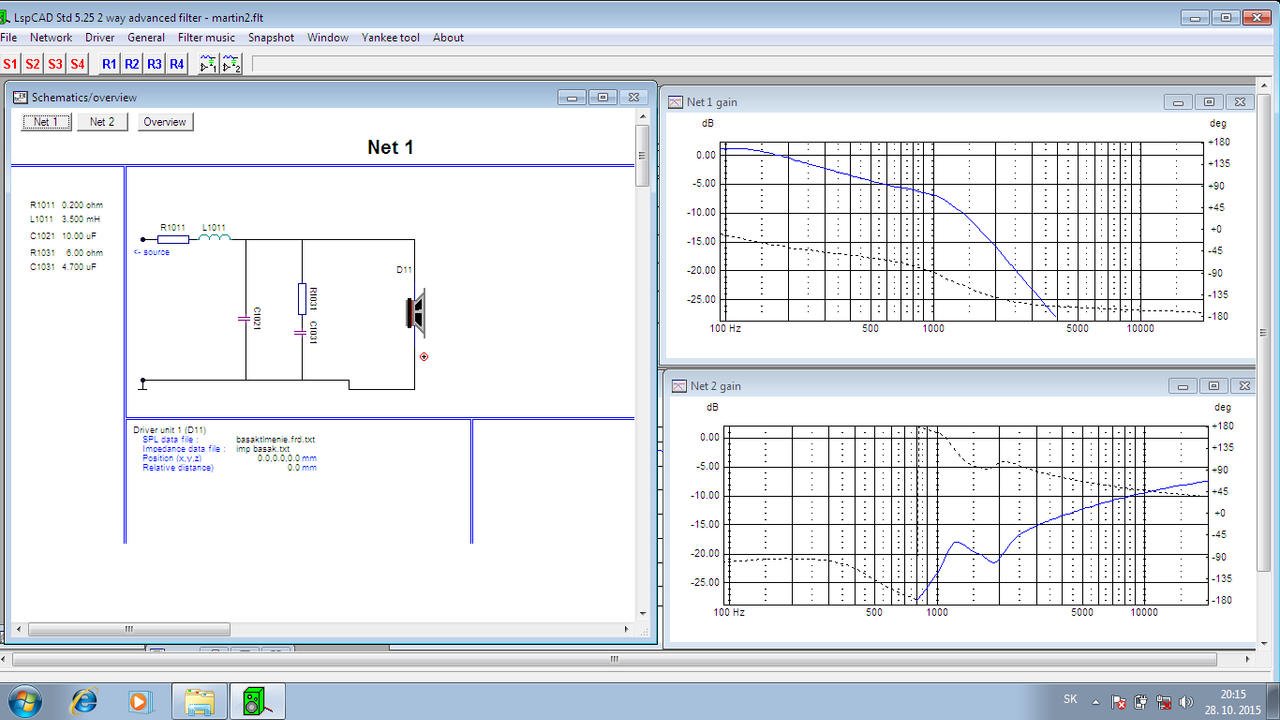This screenshot has width=1280, height=720.
Task: Switch to the Net 2 schematic
Action: 102,122
